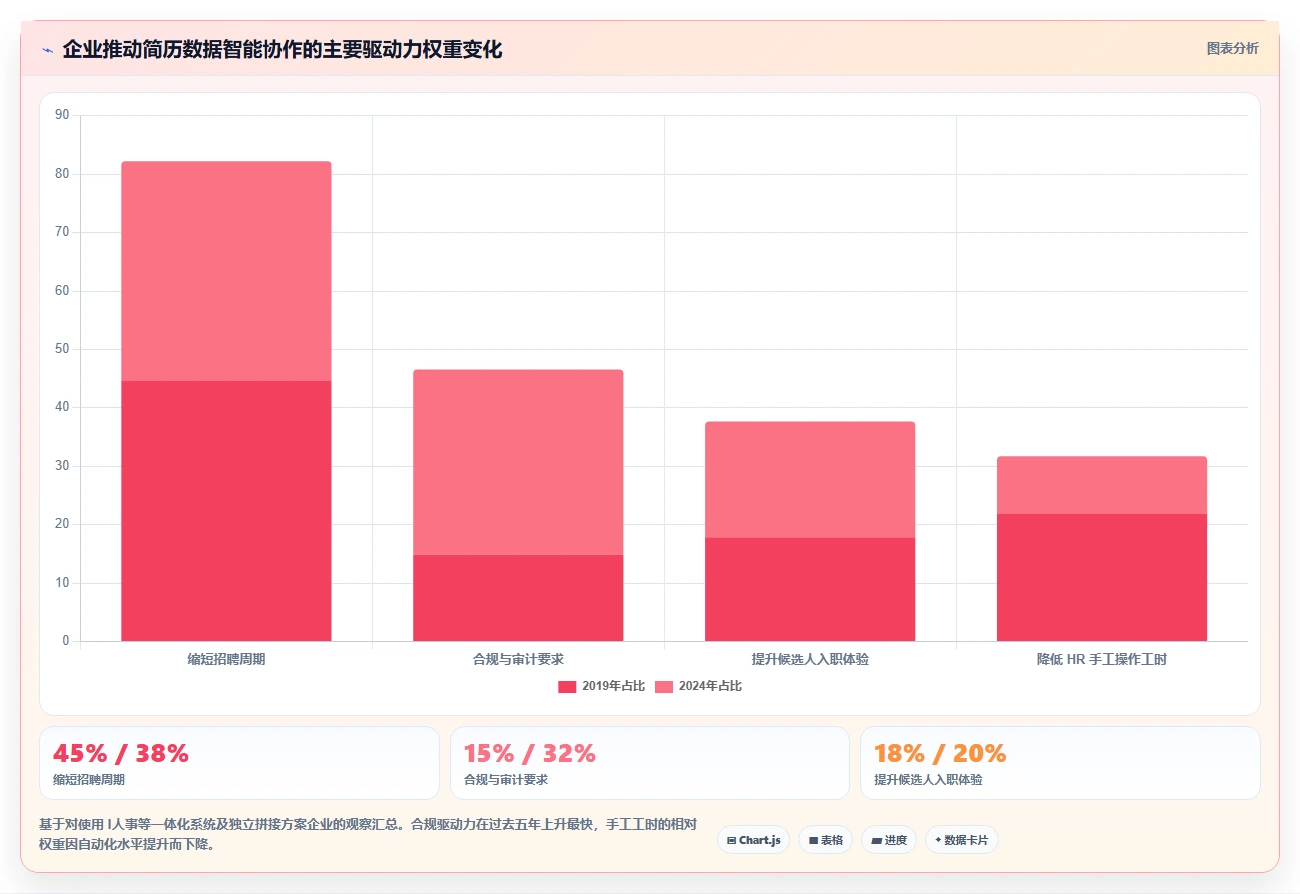
Task: Click the y-axis tick label 20
Action: pyautogui.click(x=62, y=524)
